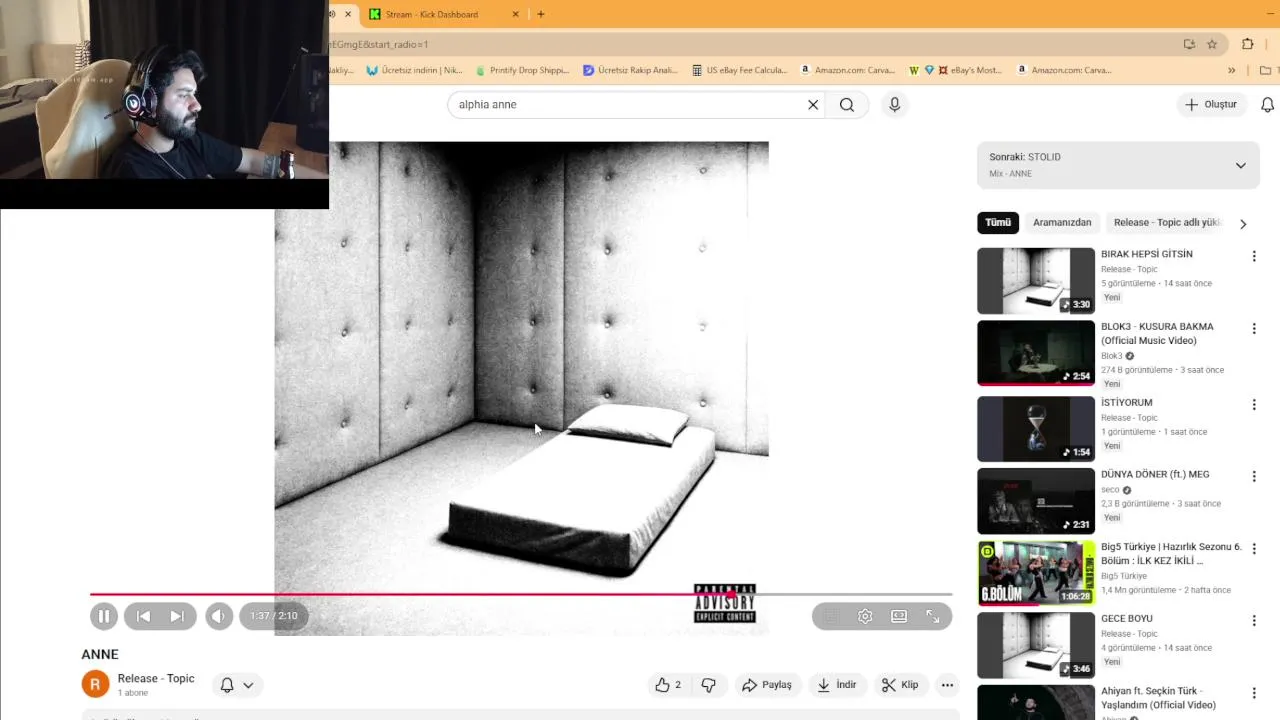Open YouTube notifications bell

click(1267, 105)
